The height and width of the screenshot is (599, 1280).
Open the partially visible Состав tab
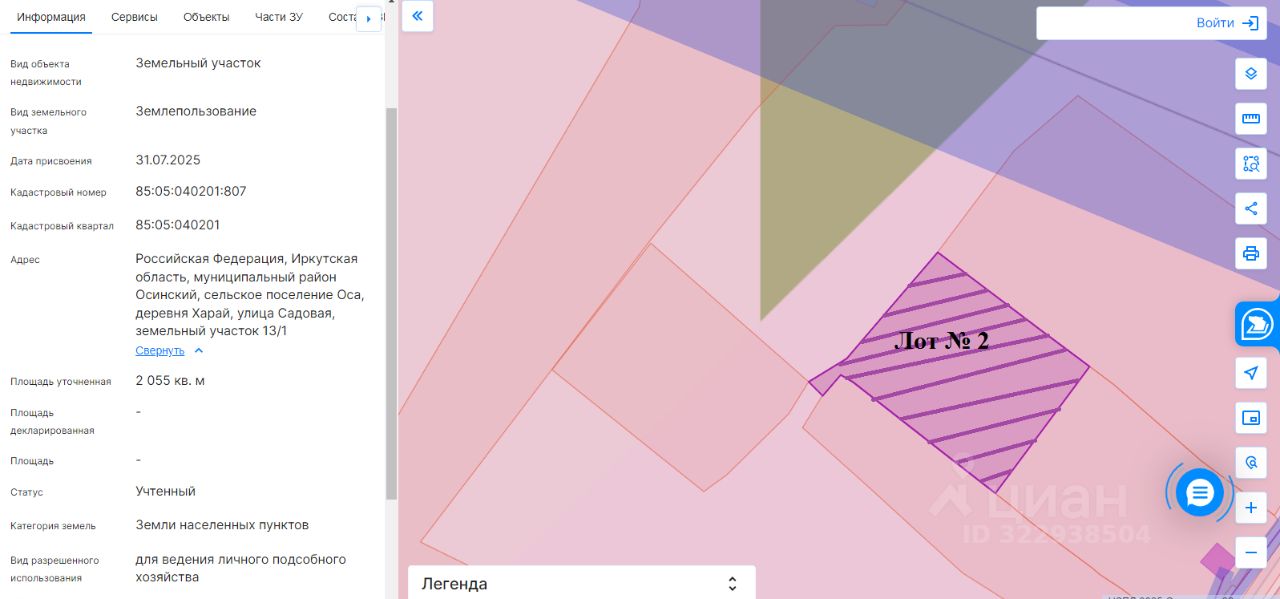pyautogui.click(x=342, y=17)
